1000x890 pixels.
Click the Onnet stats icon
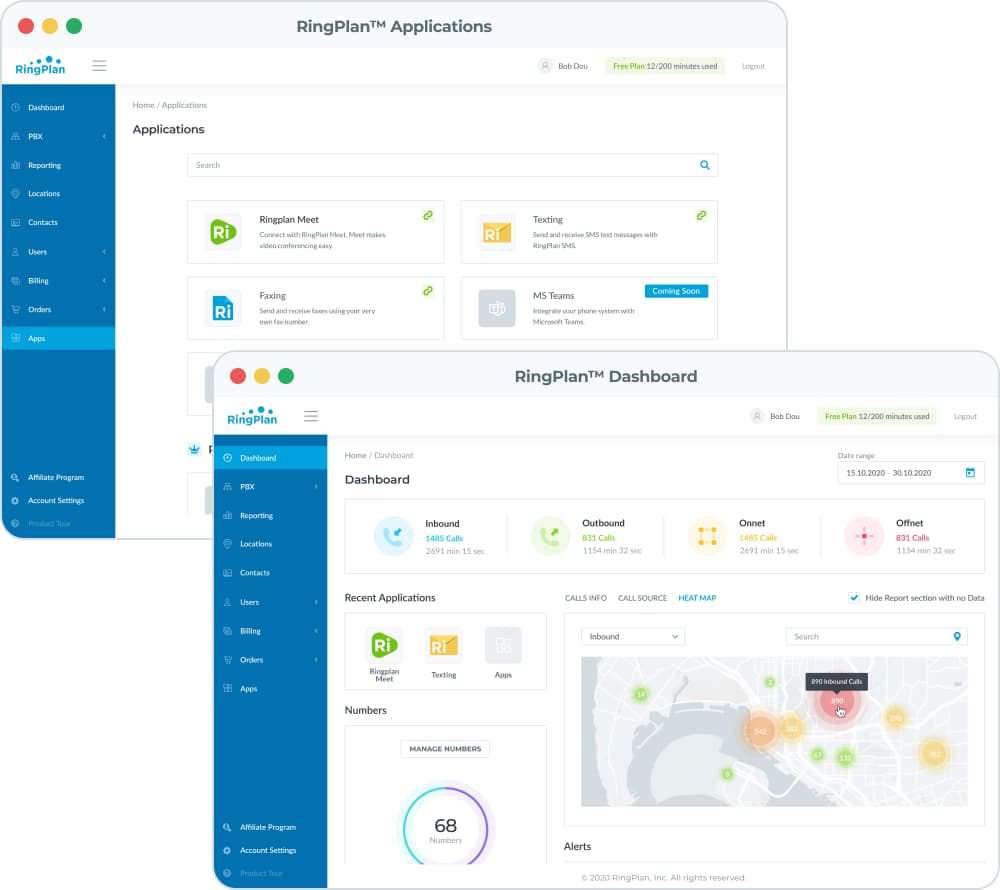coord(707,536)
